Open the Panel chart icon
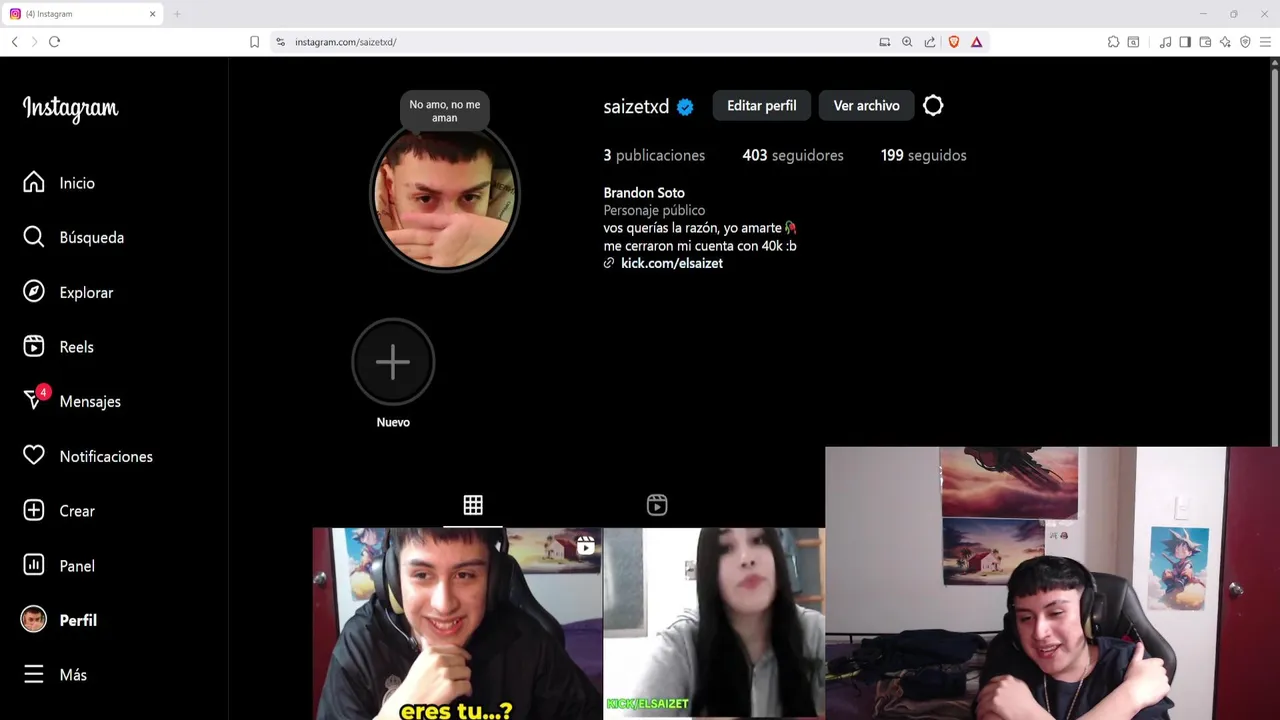The image size is (1280, 720). [34, 565]
